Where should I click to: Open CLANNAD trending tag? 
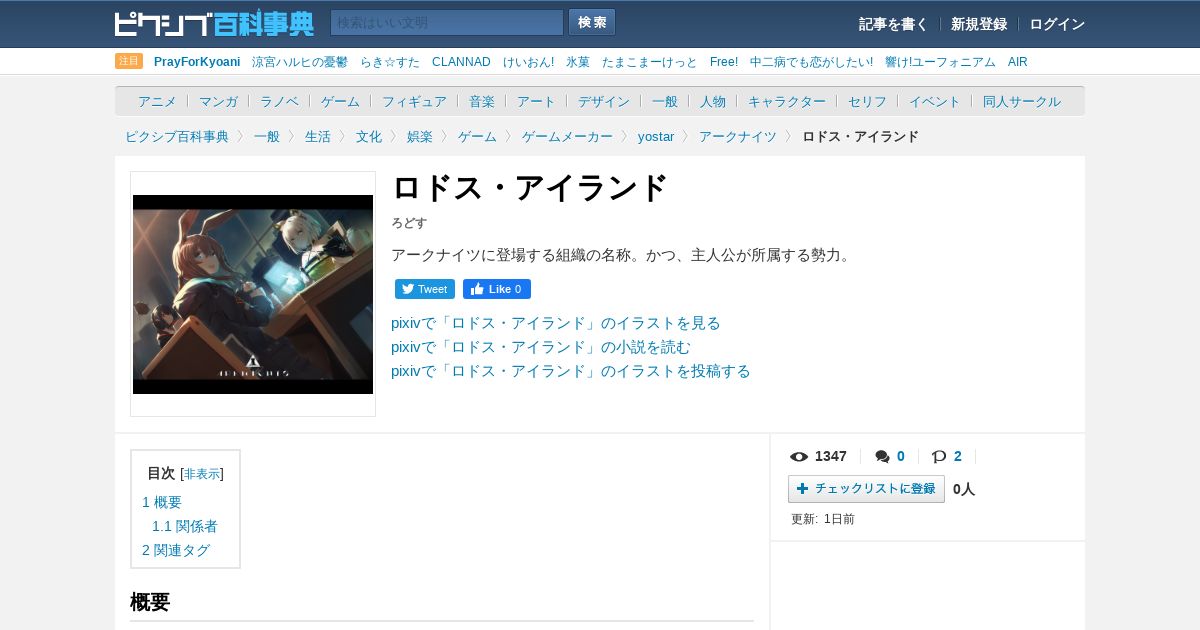pyautogui.click(x=461, y=62)
